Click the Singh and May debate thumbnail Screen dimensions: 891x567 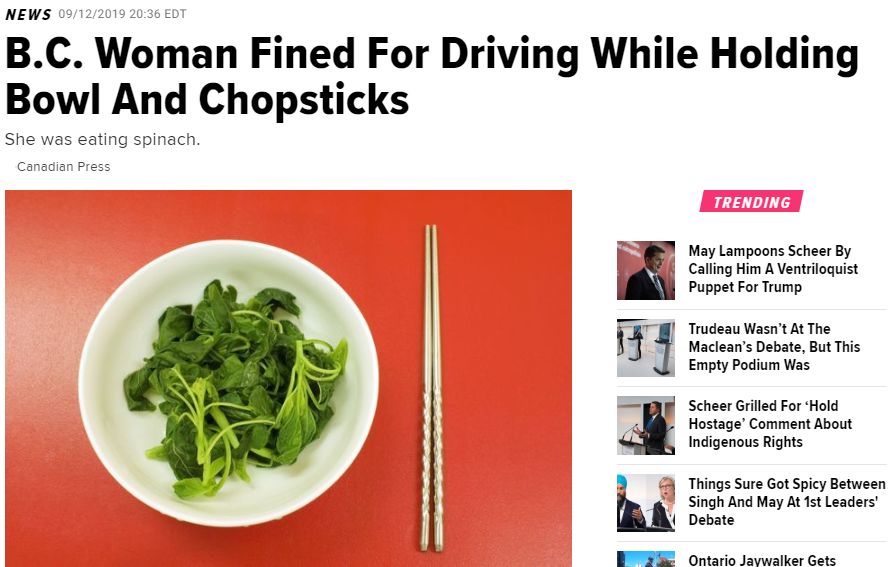click(x=646, y=503)
